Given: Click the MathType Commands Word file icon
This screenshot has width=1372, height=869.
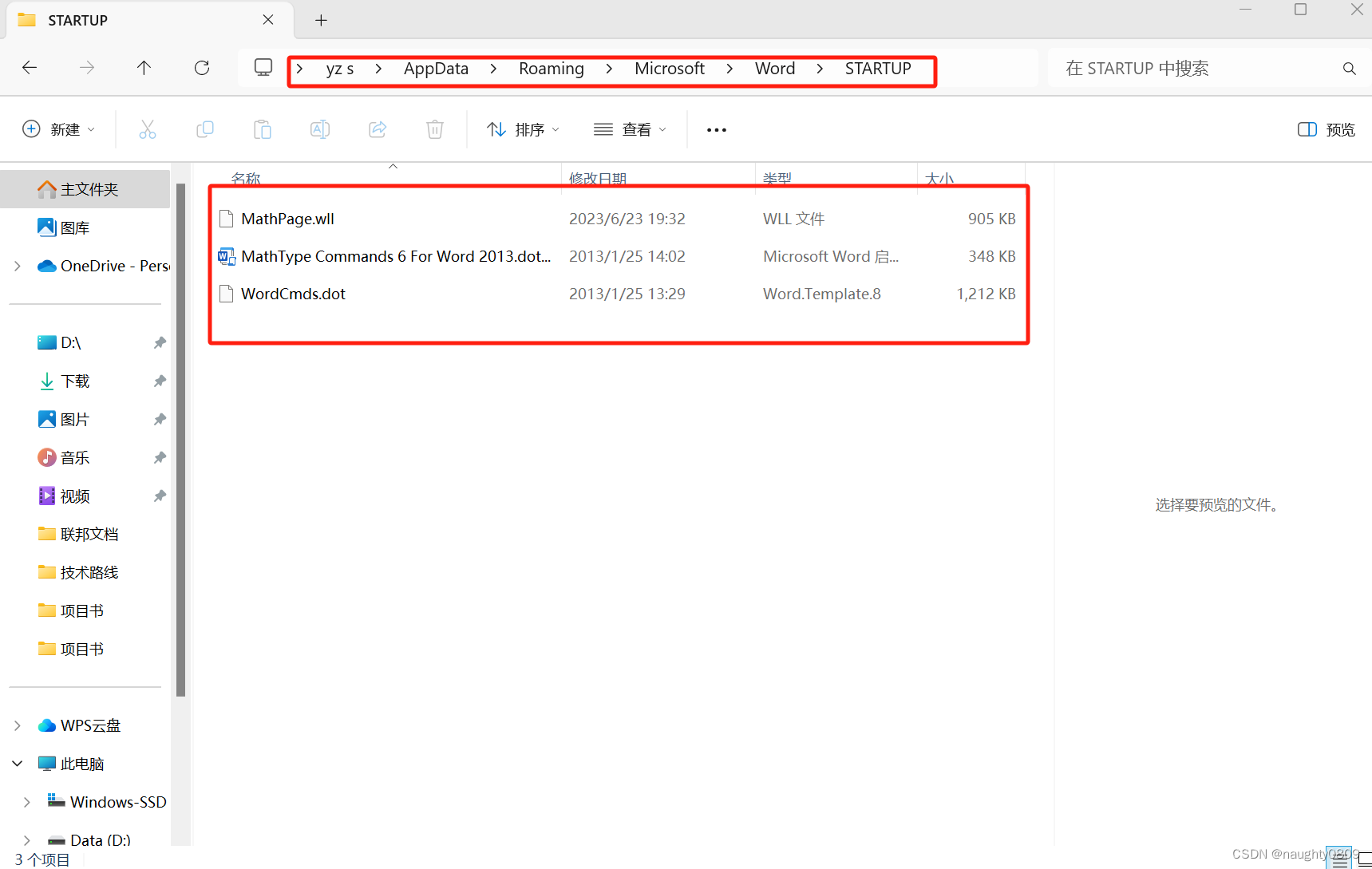Looking at the screenshot, I should [227, 256].
